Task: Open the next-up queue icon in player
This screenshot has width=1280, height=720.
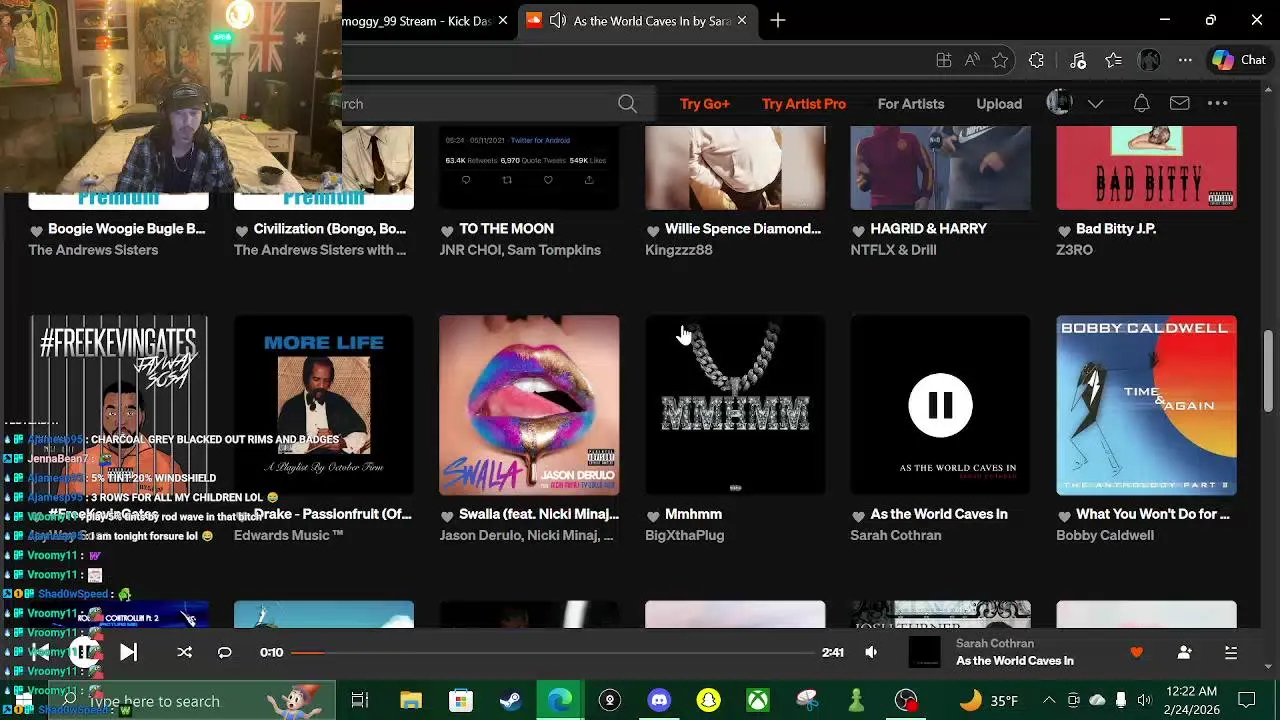Action: point(1231,653)
